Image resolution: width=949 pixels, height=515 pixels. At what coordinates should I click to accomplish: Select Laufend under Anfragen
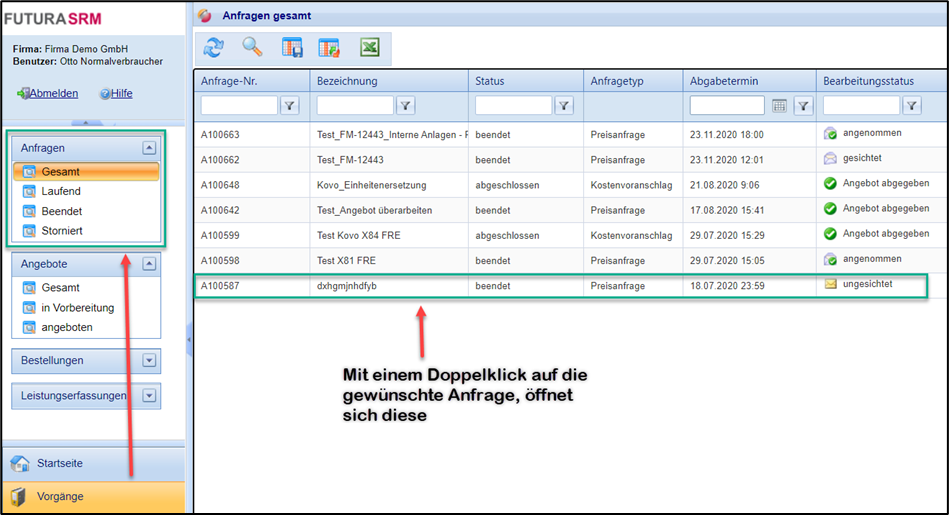tap(61, 191)
